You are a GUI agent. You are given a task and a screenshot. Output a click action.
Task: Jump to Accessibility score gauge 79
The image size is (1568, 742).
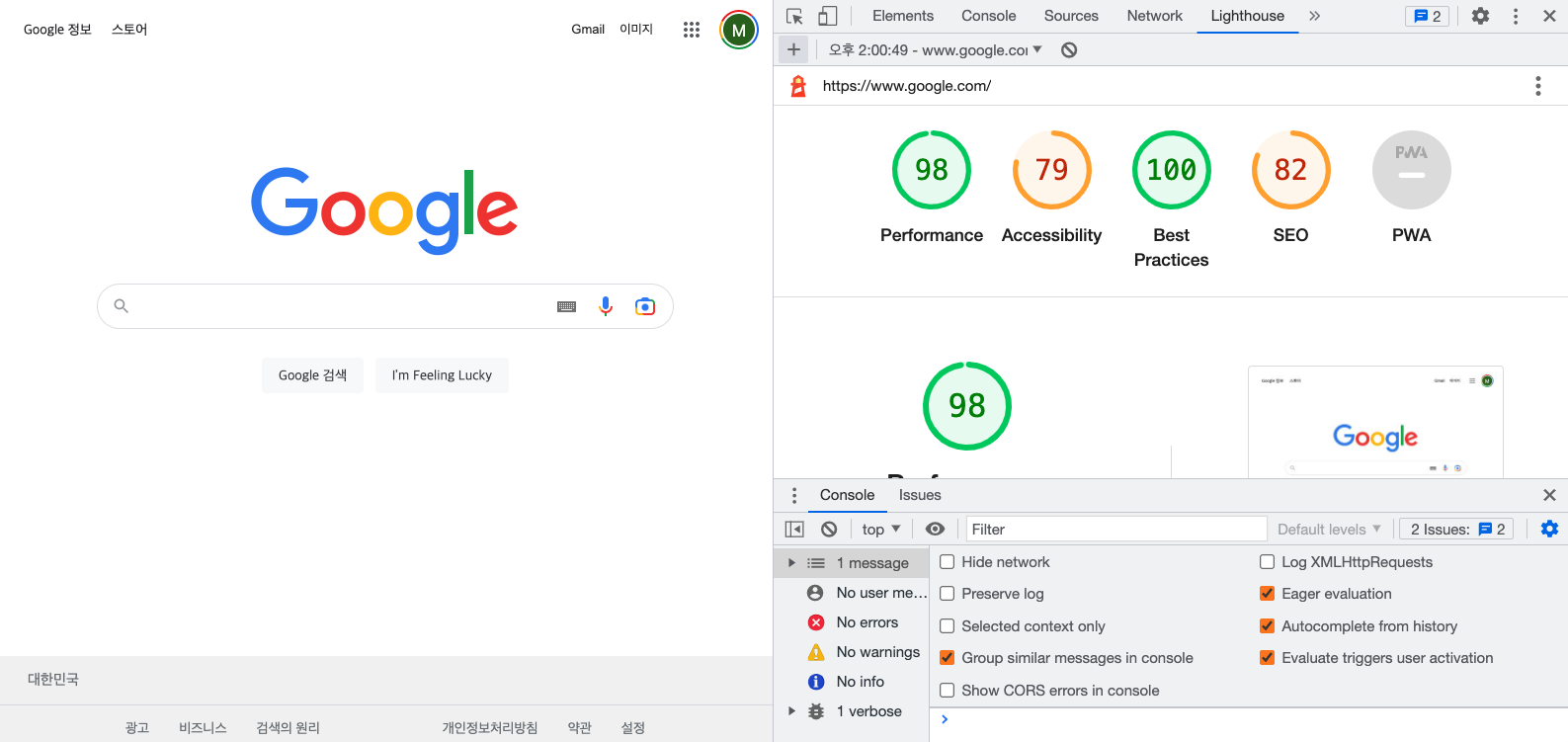[x=1051, y=170]
